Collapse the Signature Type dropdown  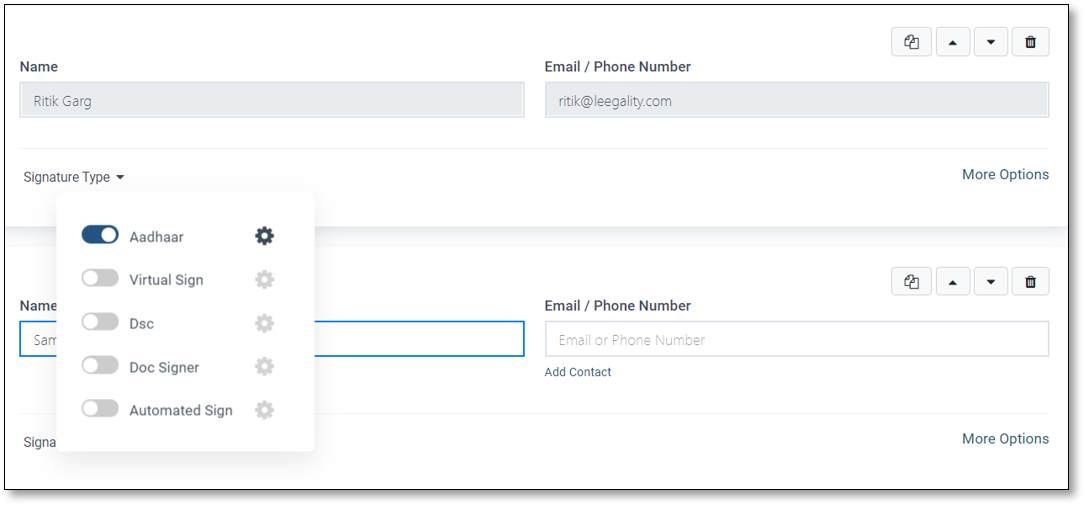[x=74, y=177]
